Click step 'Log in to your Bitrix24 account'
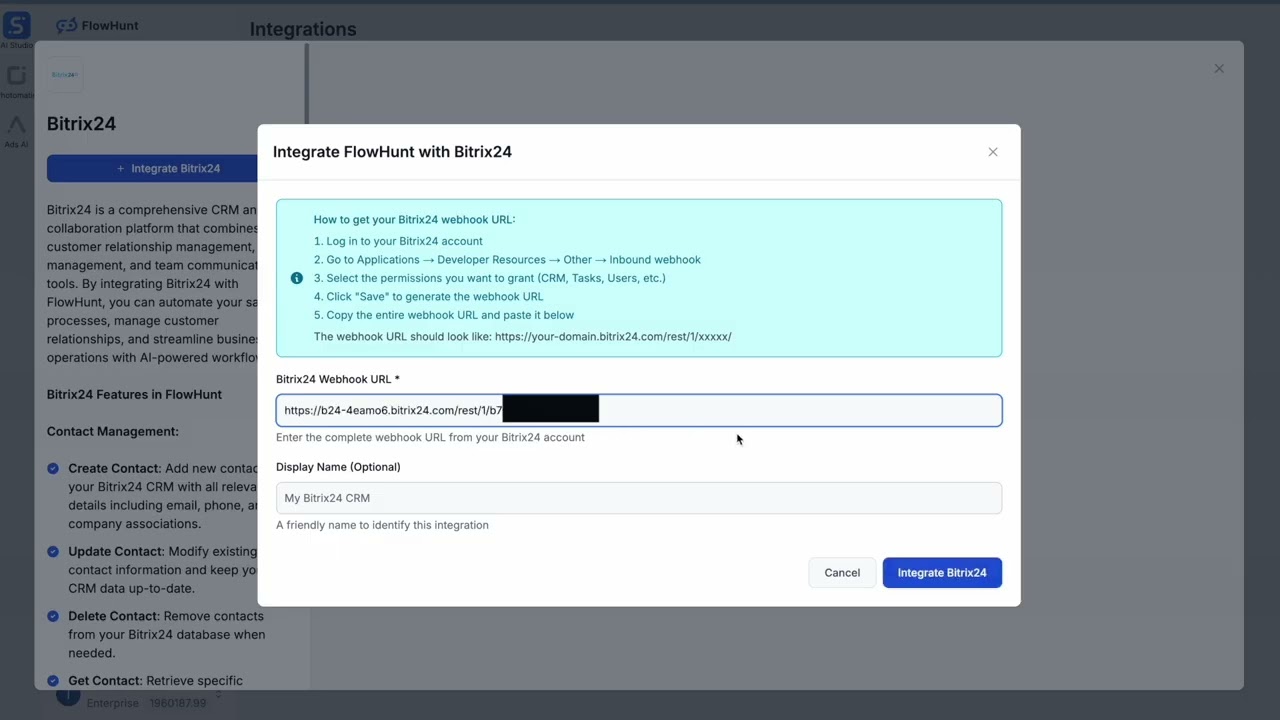 398,241
